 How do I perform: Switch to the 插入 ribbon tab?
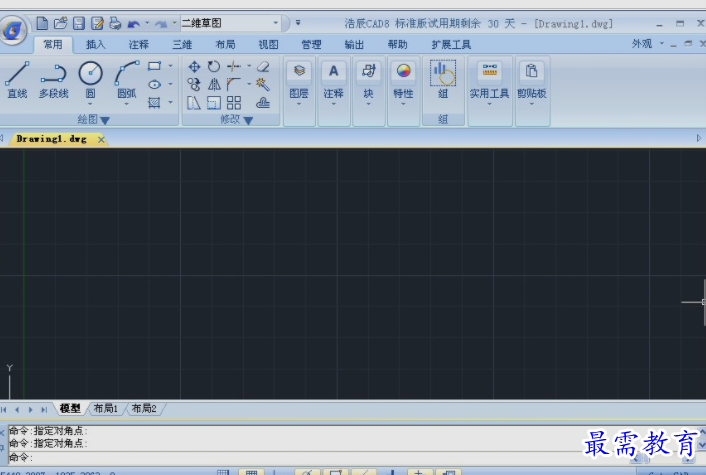[95, 45]
